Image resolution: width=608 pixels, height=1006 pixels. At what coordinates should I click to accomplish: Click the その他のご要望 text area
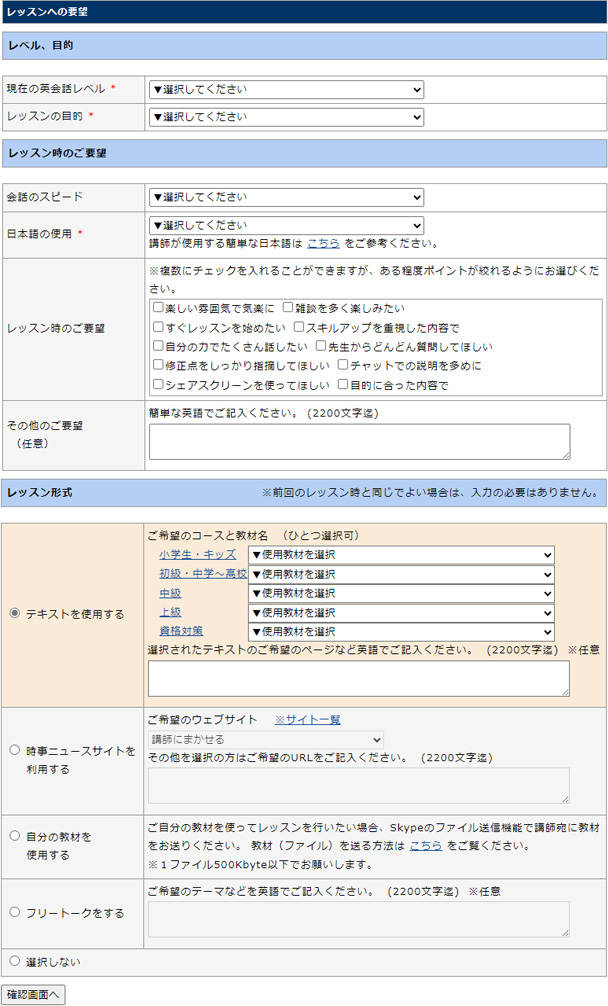click(x=359, y=442)
